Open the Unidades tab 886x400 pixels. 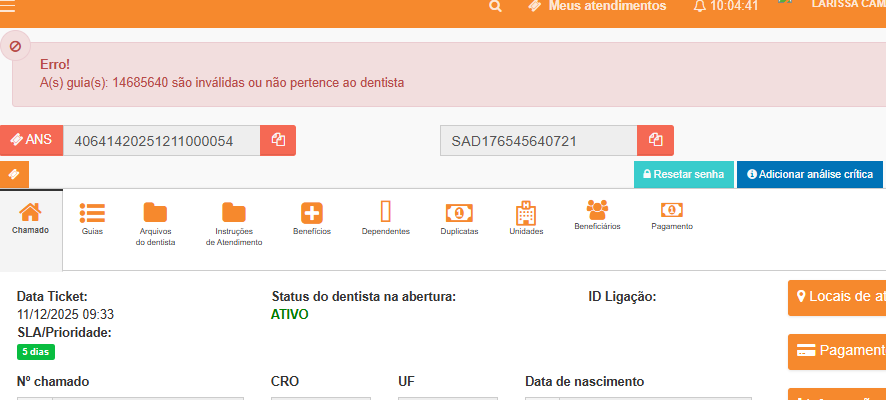coord(526,219)
